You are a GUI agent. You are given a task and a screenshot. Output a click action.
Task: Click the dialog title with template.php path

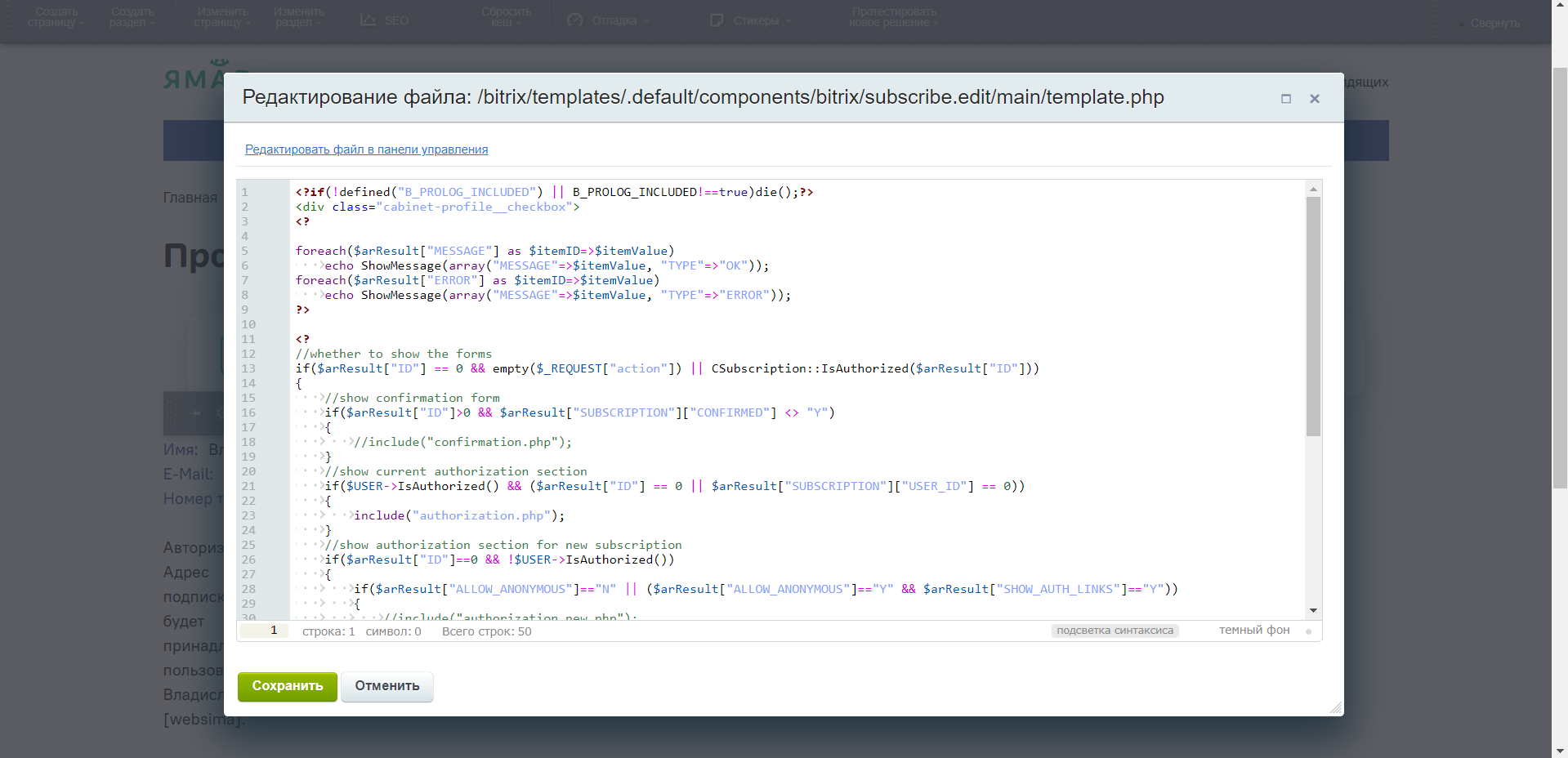703,97
